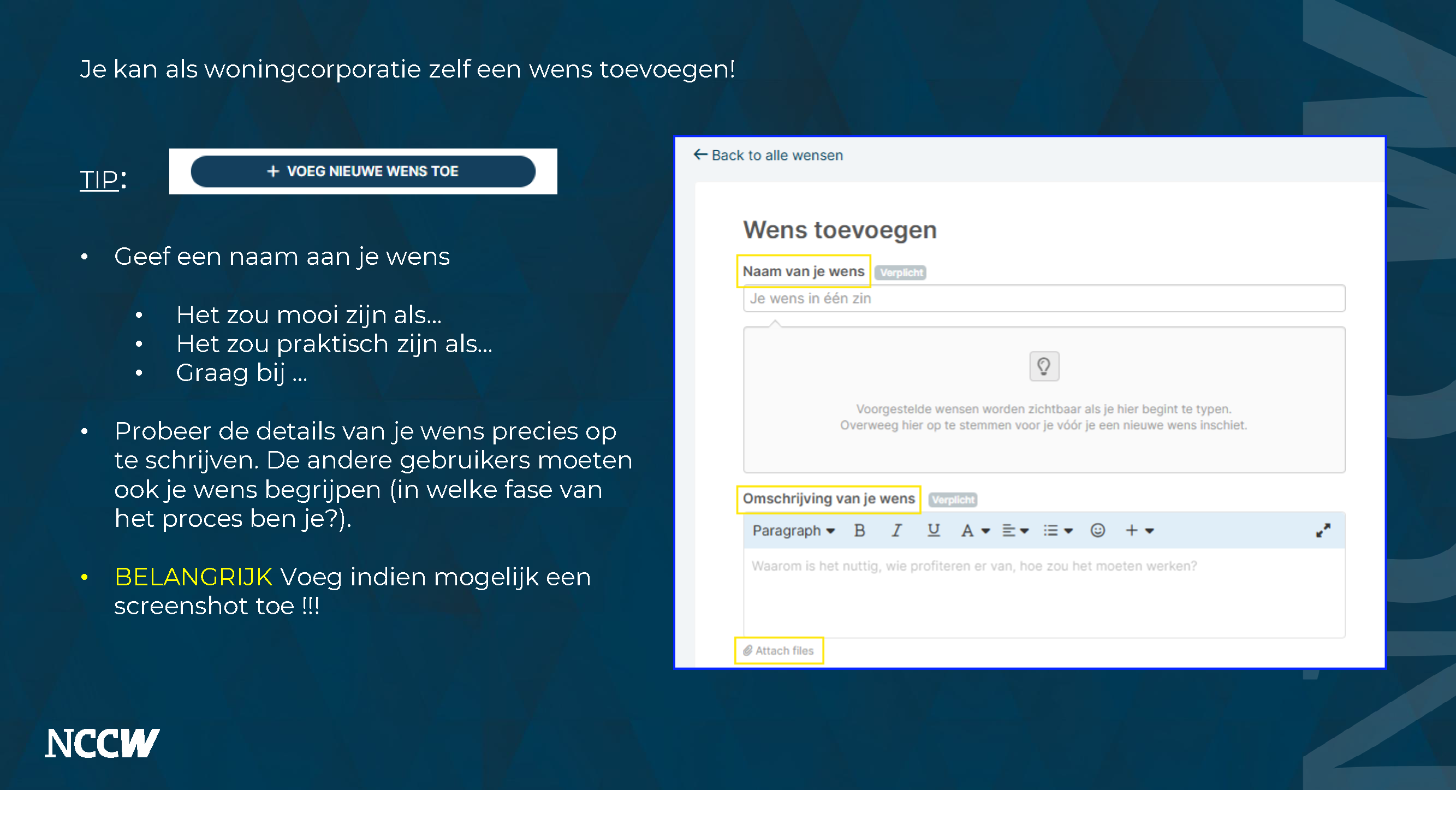Open the bullet list dropdown
The width and height of the screenshot is (1456, 819).
[x=1057, y=530]
